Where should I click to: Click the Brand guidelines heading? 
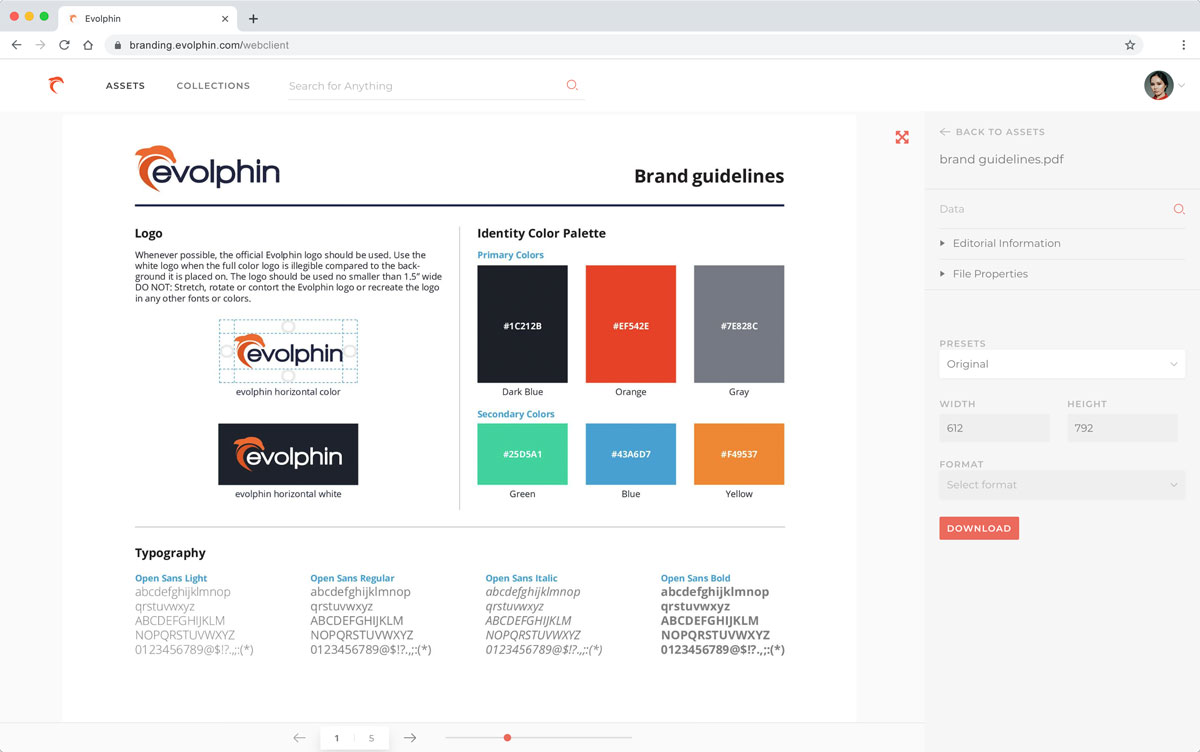[x=709, y=177]
